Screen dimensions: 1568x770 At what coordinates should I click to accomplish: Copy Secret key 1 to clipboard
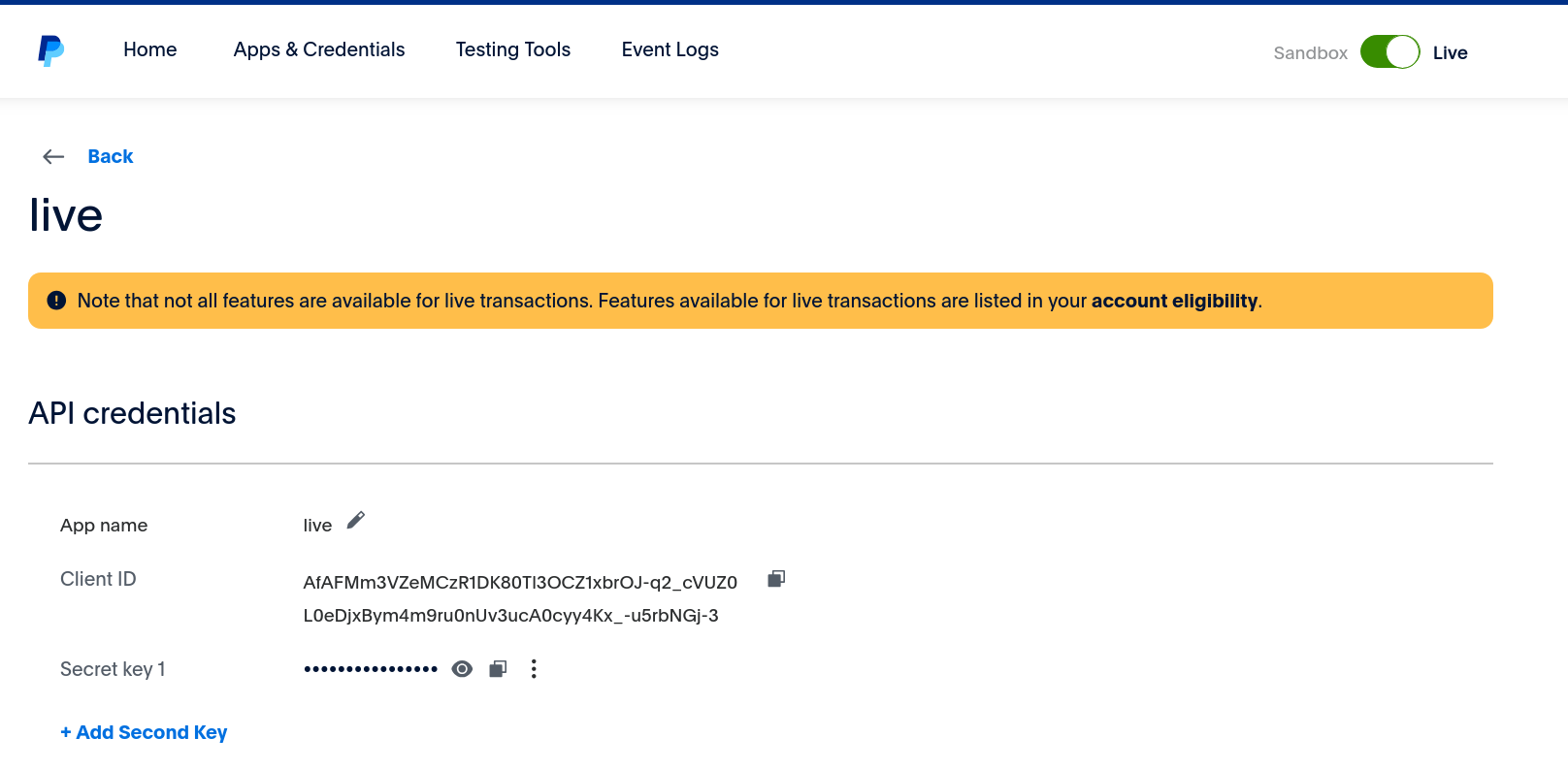(x=498, y=669)
